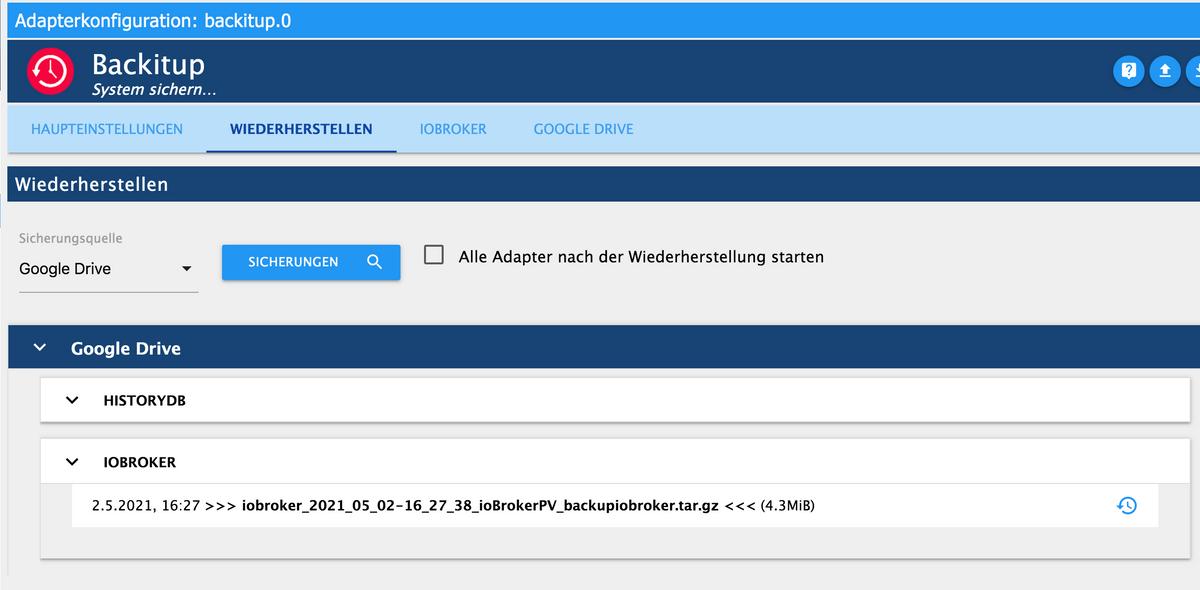
Task: Open the Google Drive tab
Action: [x=583, y=129]
